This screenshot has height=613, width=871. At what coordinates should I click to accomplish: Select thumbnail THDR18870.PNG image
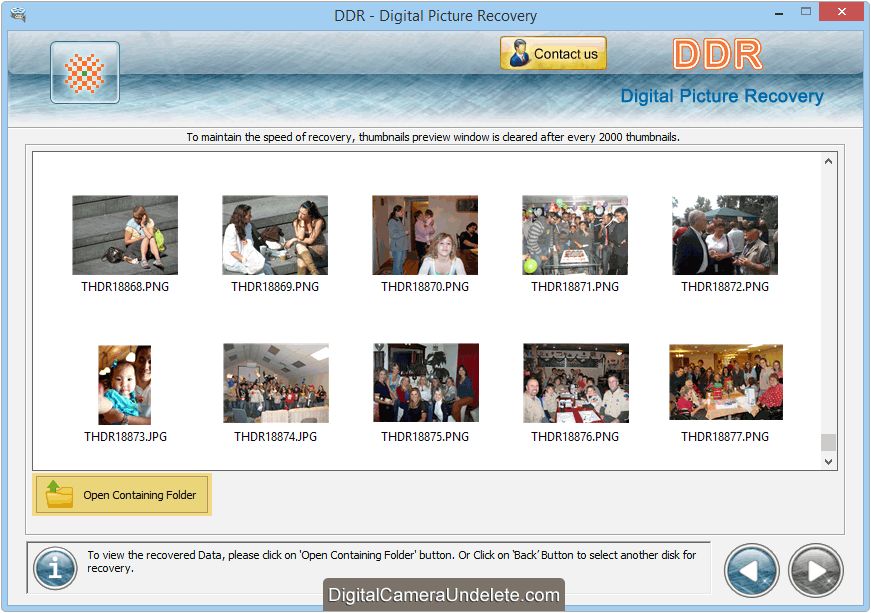425,235
